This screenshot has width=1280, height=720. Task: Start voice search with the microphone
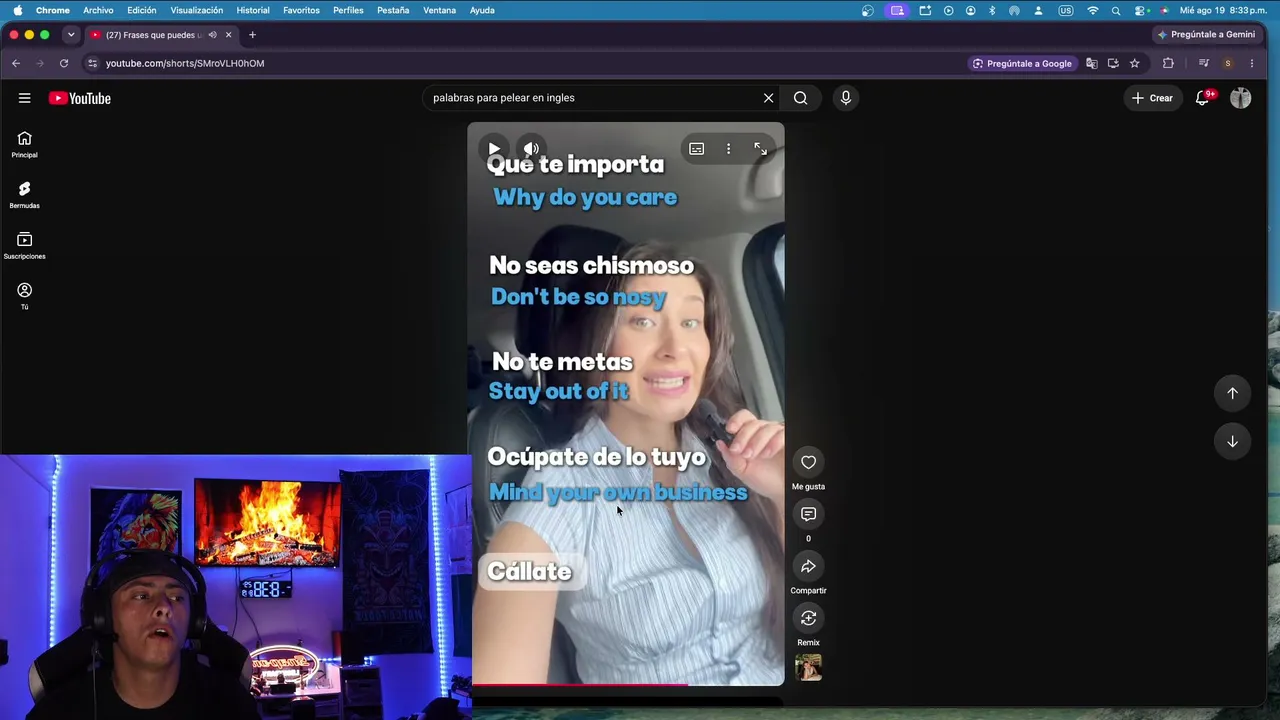click(845, 98)
